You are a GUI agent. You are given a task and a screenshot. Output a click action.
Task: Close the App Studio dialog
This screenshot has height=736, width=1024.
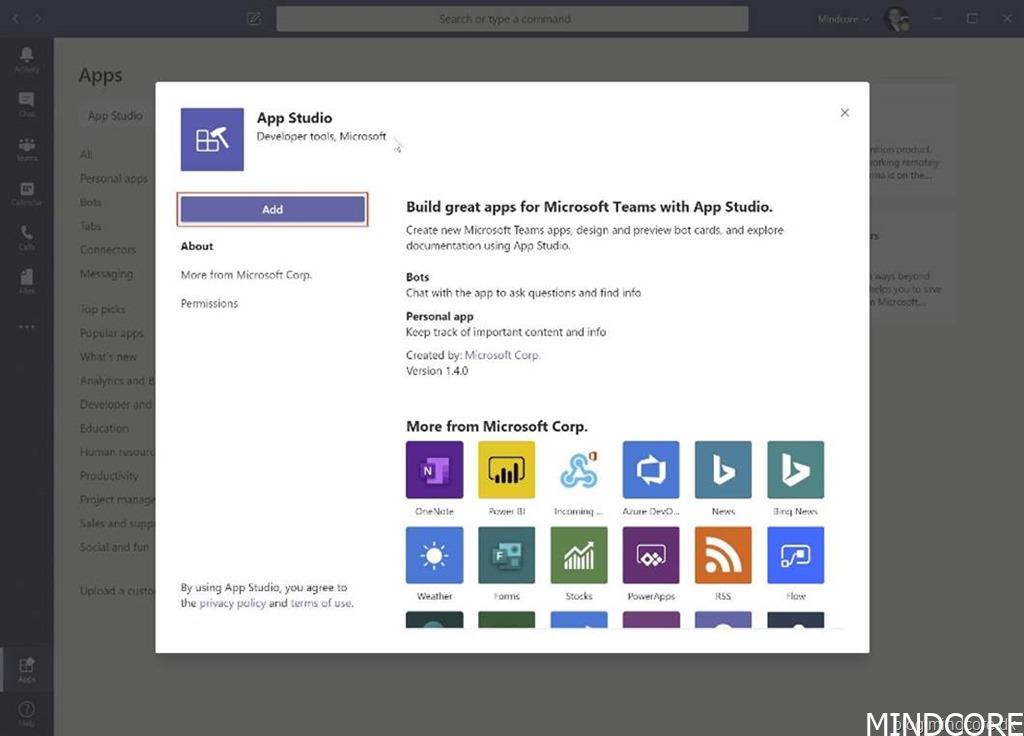click(845, 113)
